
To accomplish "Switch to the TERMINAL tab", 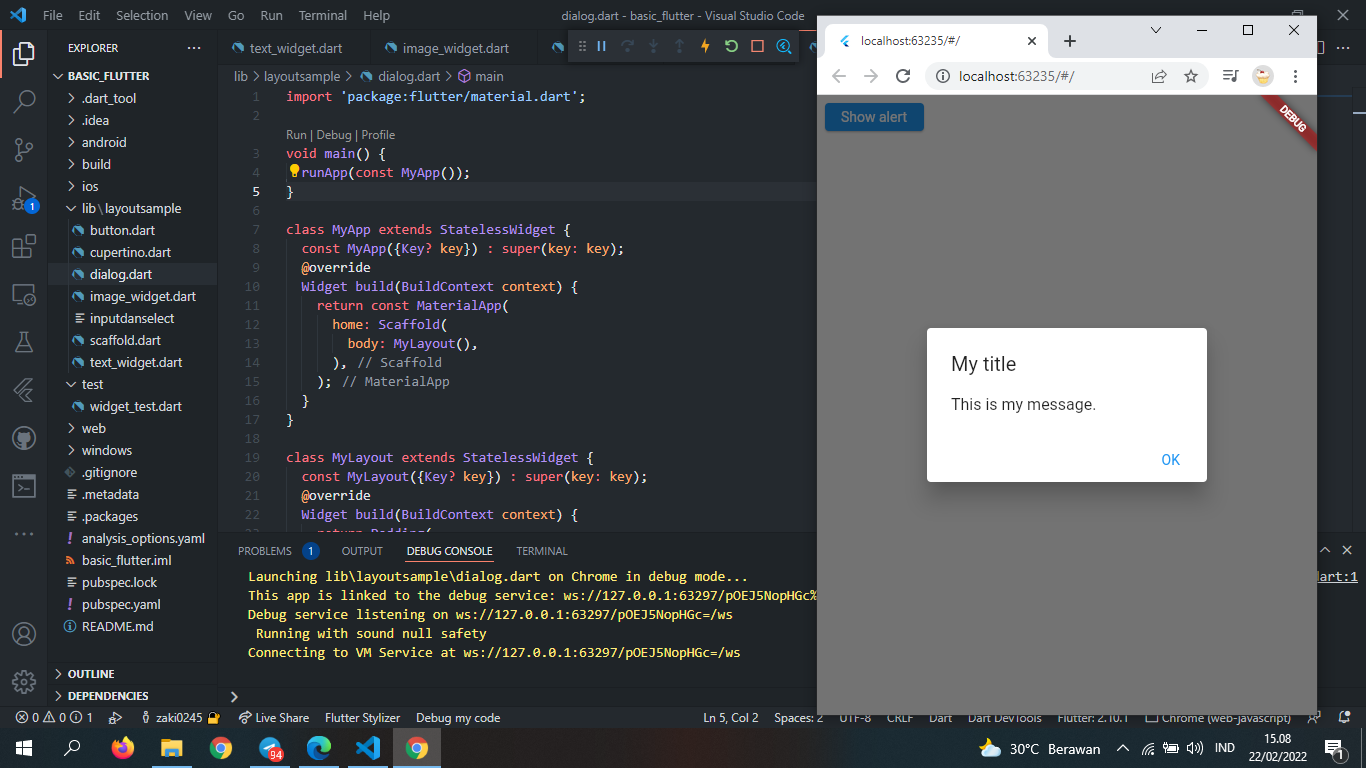I will (541, 551).
